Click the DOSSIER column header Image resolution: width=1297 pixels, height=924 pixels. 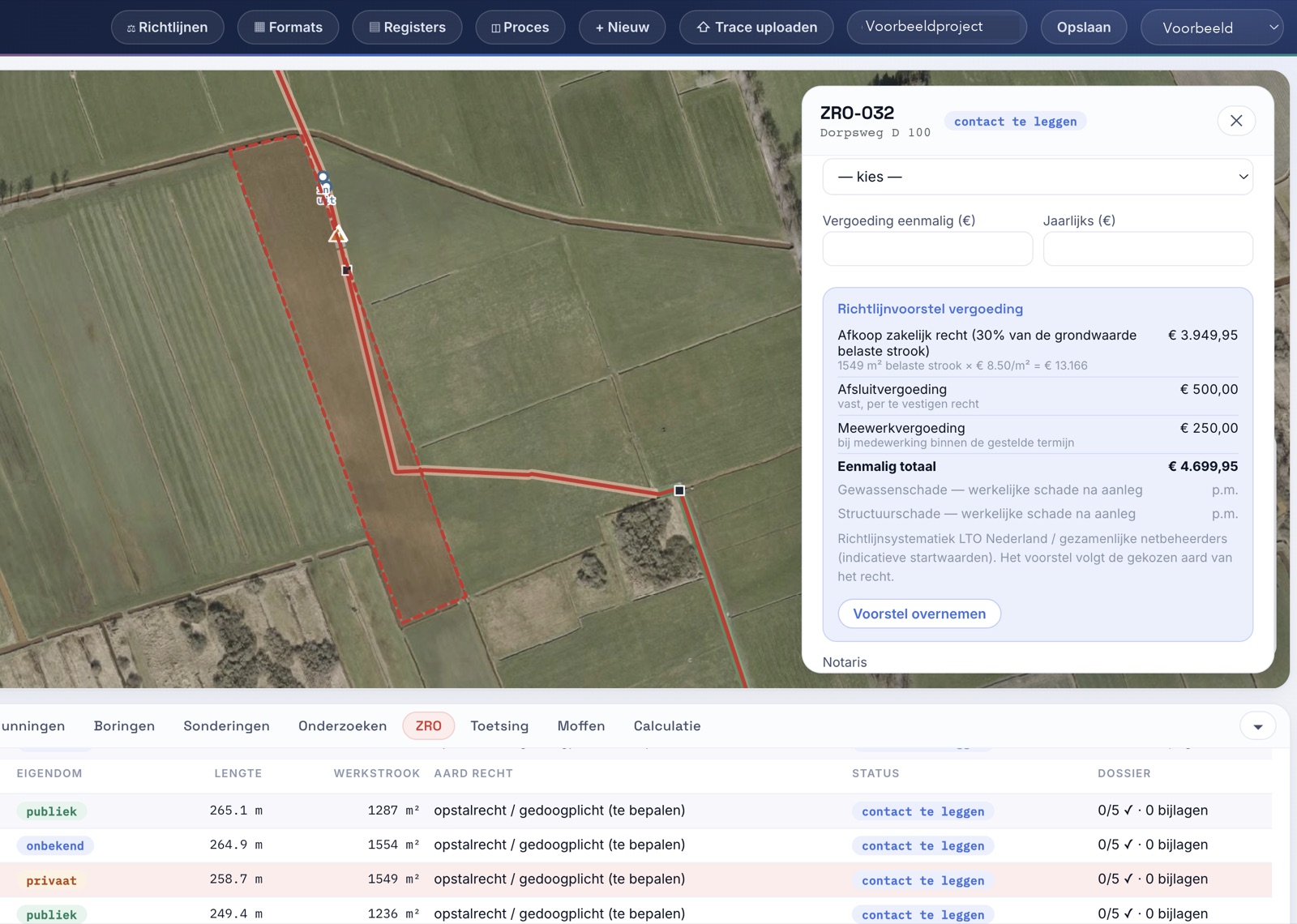tap(1124, 773)
